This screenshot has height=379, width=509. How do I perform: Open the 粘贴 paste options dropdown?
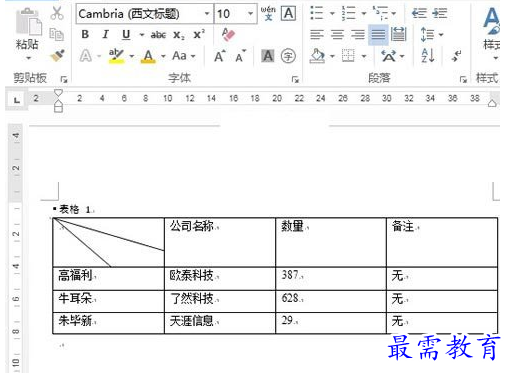click(28, 58)
